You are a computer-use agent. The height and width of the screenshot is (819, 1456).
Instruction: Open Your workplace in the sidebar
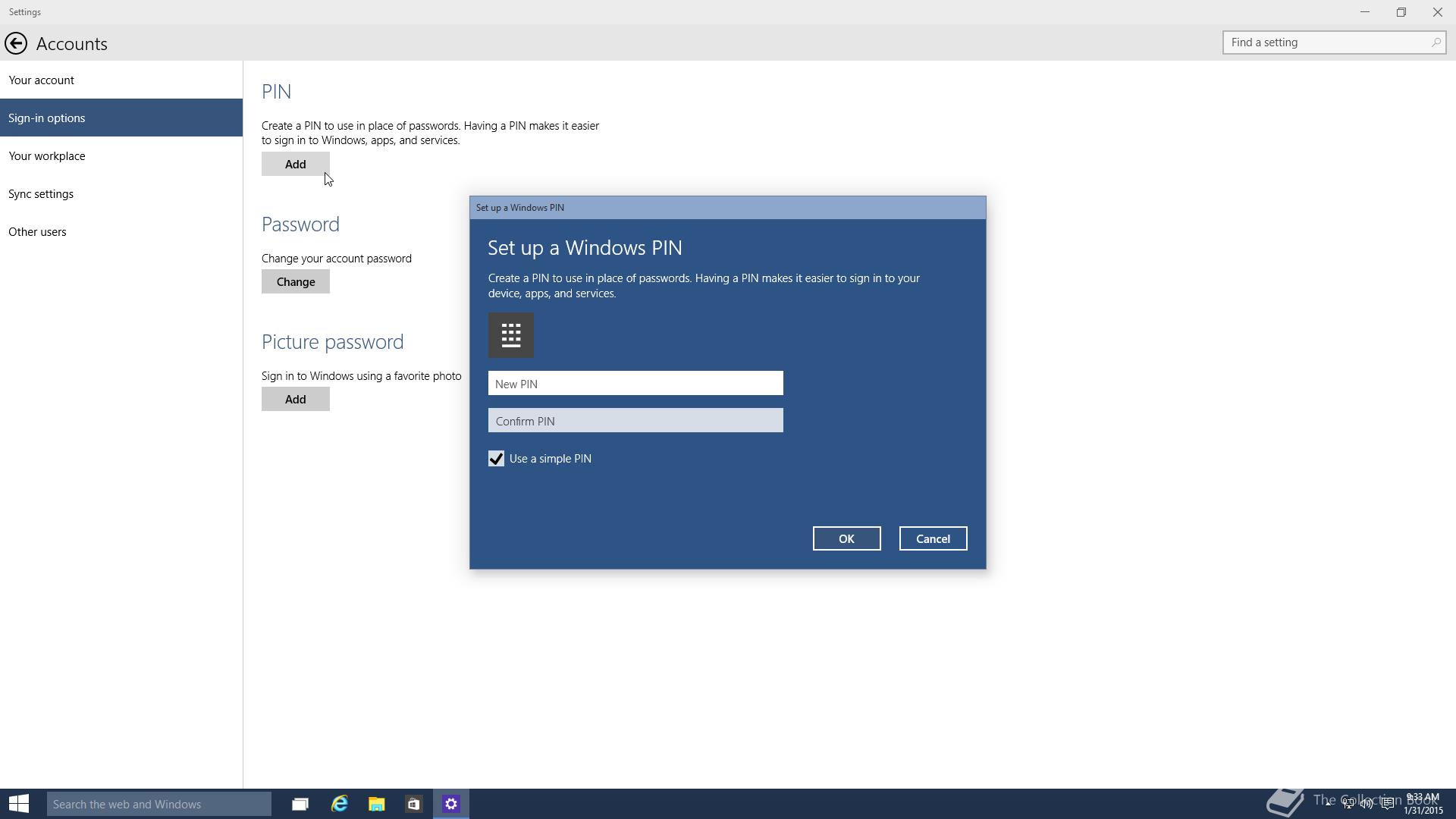(121, 155)
